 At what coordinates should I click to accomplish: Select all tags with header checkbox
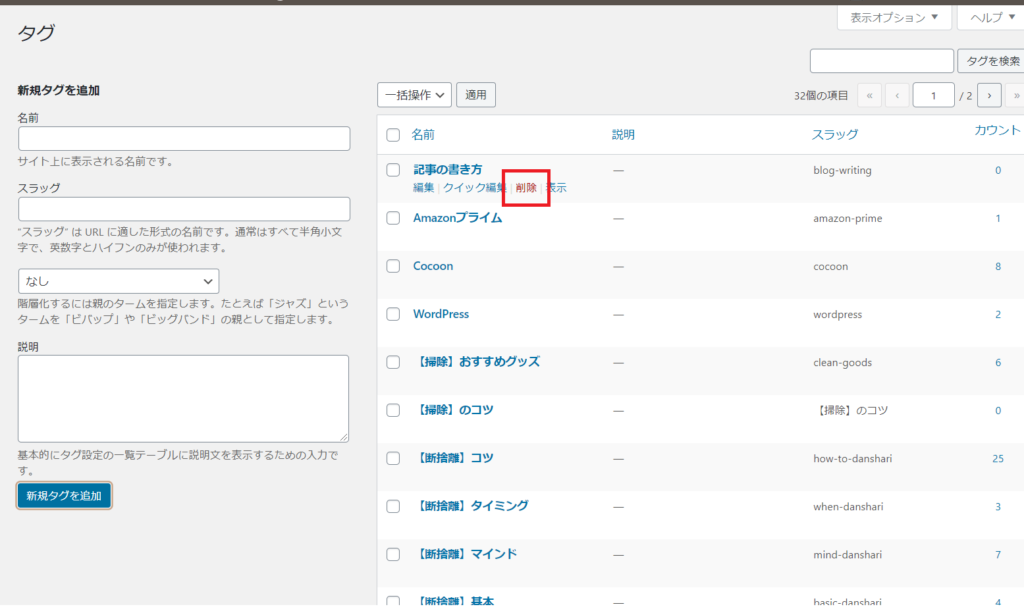pos(393,135)
